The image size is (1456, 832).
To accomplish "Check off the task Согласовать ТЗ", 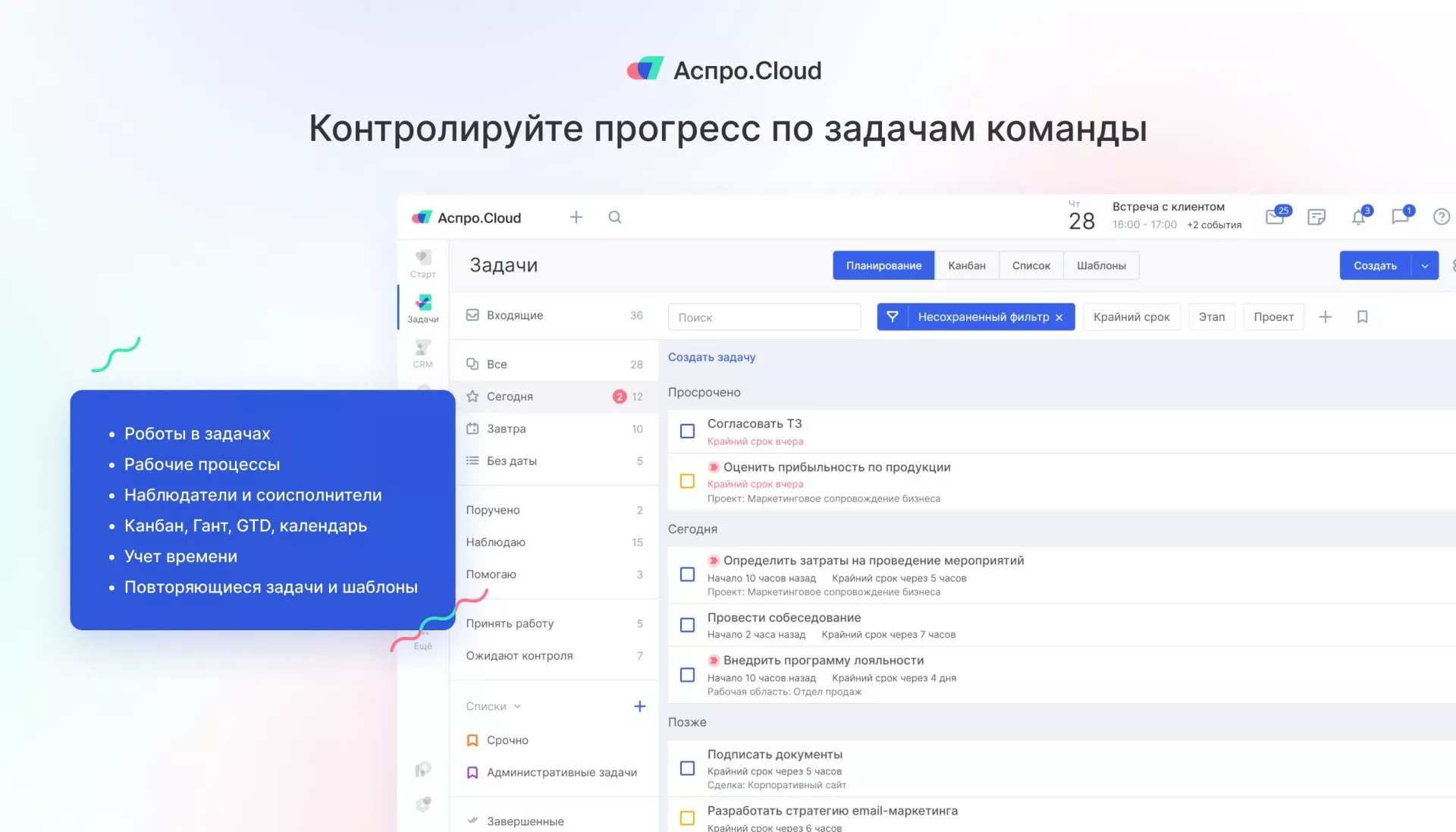I will point(687,431).
